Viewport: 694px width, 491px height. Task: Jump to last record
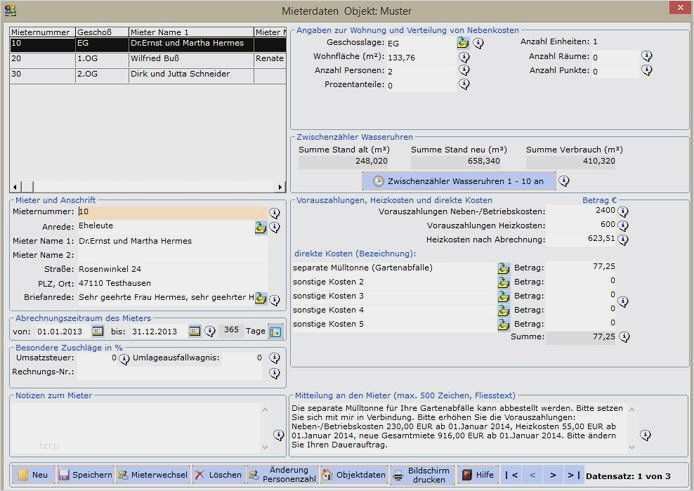(573, 476)
